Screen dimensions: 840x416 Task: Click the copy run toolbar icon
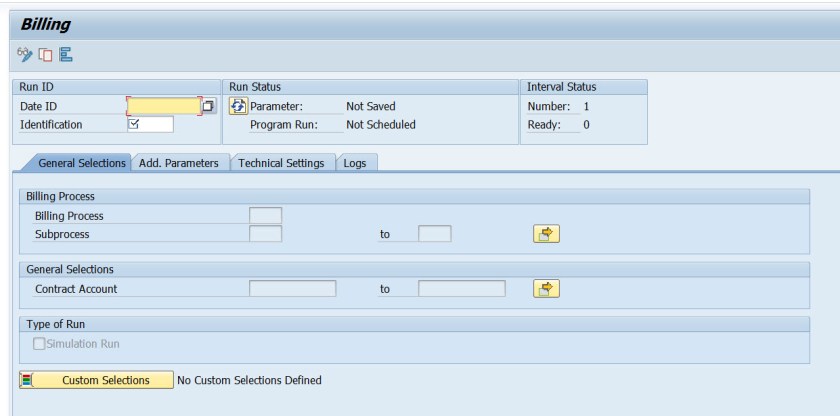46,55
